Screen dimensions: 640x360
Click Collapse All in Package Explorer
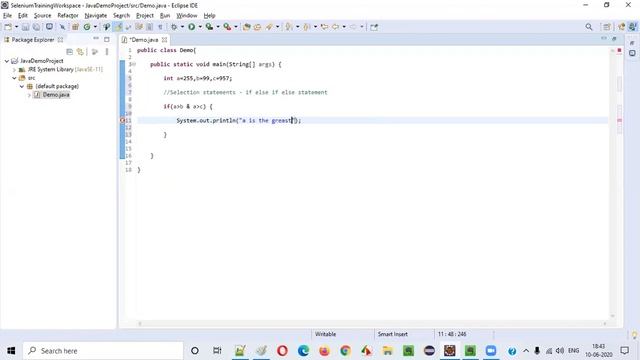tap(69, 52)
